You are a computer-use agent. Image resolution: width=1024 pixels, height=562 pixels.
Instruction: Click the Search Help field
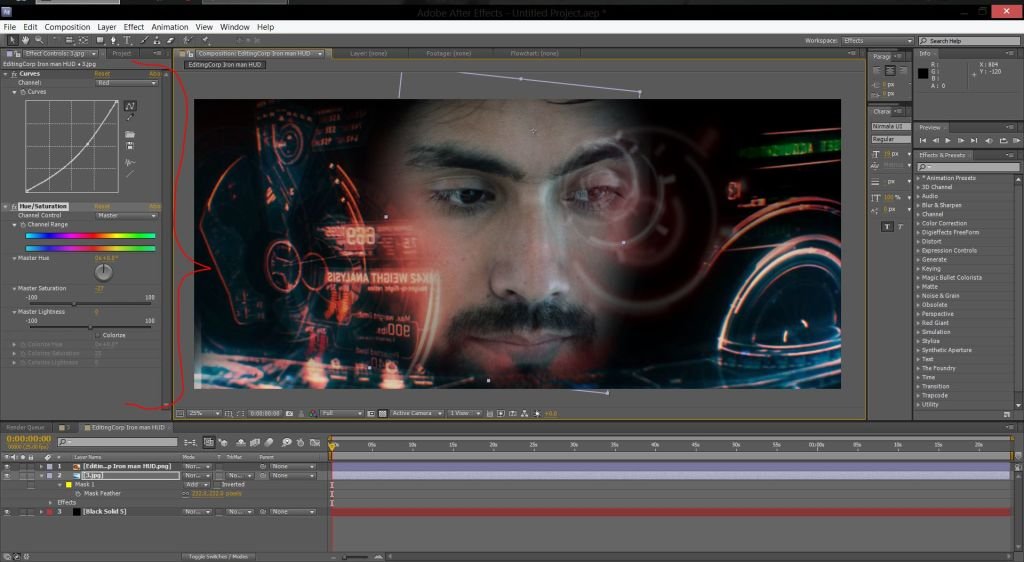969,40
